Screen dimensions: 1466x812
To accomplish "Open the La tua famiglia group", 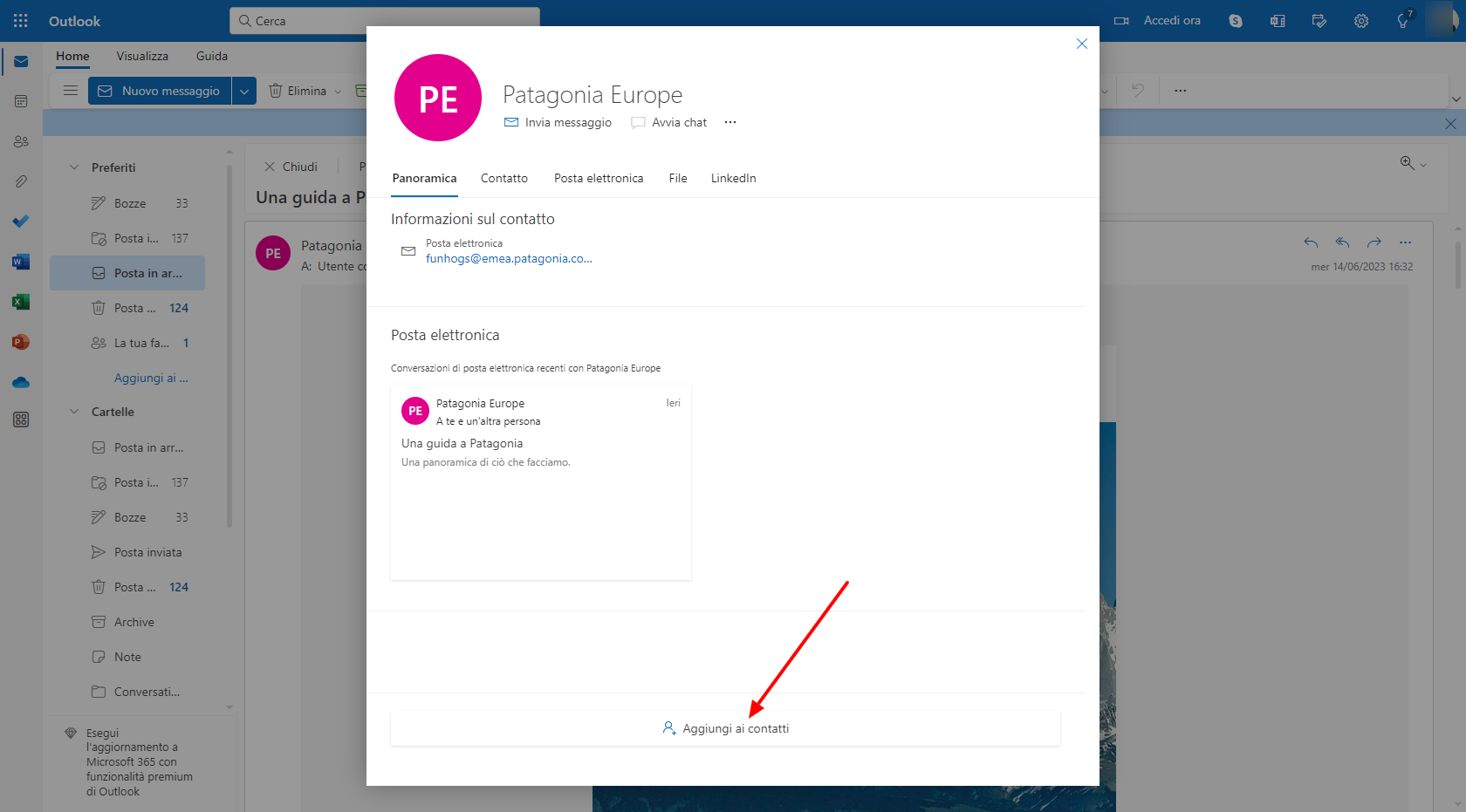I will [x=127, y=343].
